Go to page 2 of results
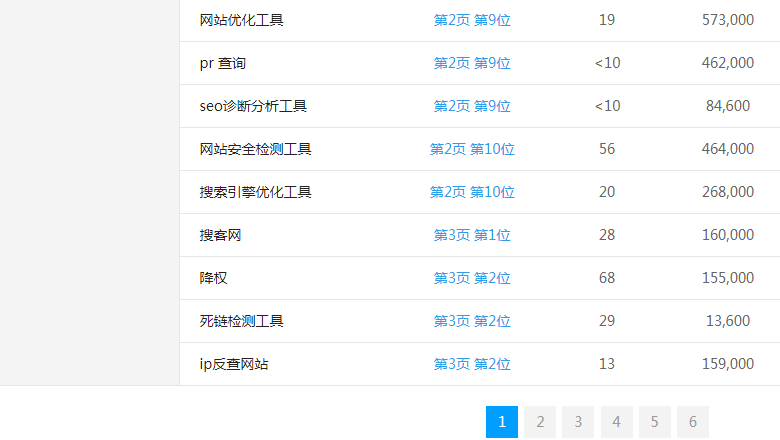Screen dimensions: 780x440 tap(540, 422)
